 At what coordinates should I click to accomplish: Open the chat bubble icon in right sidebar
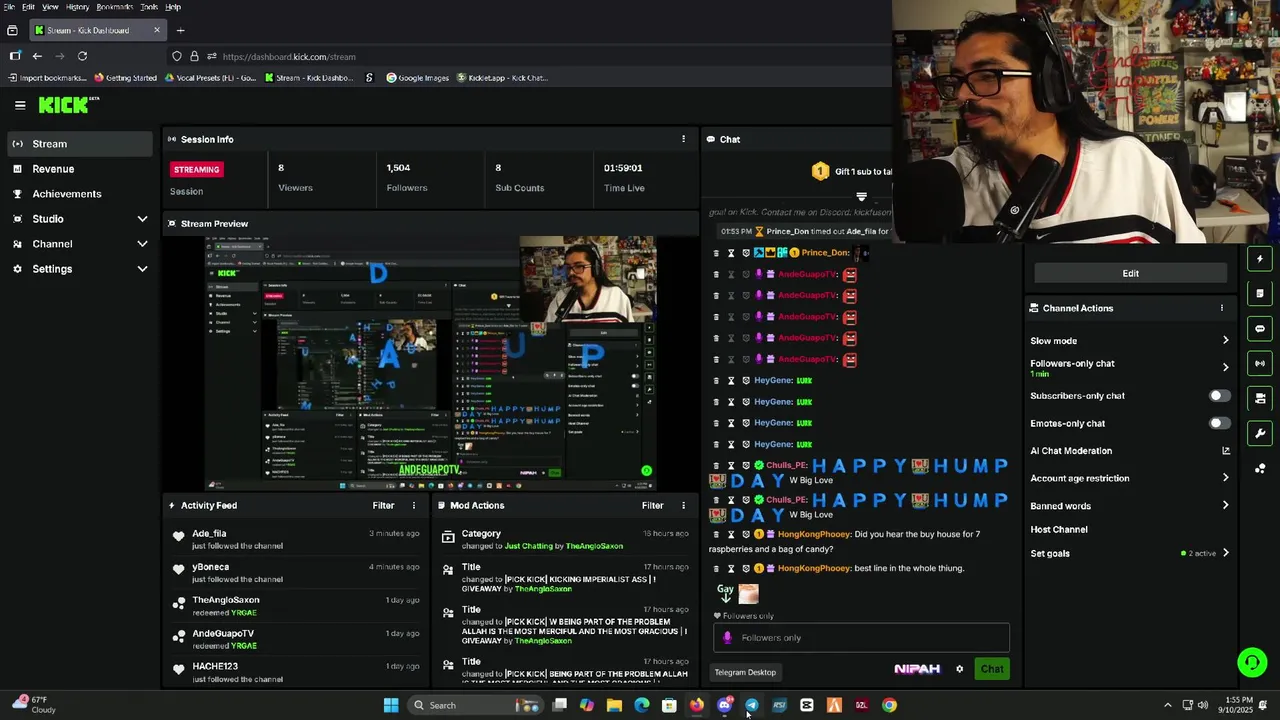point(1260,329)
